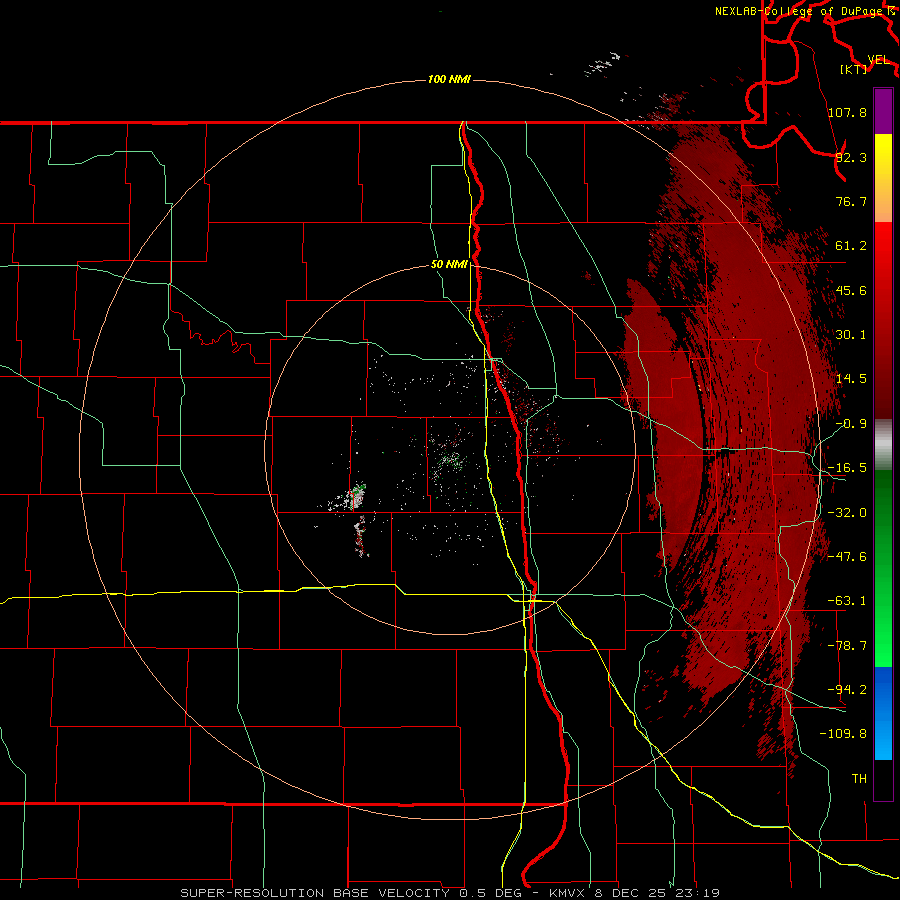
Task: Select the -94.2 velocity scale value
Action: [847, 689]
